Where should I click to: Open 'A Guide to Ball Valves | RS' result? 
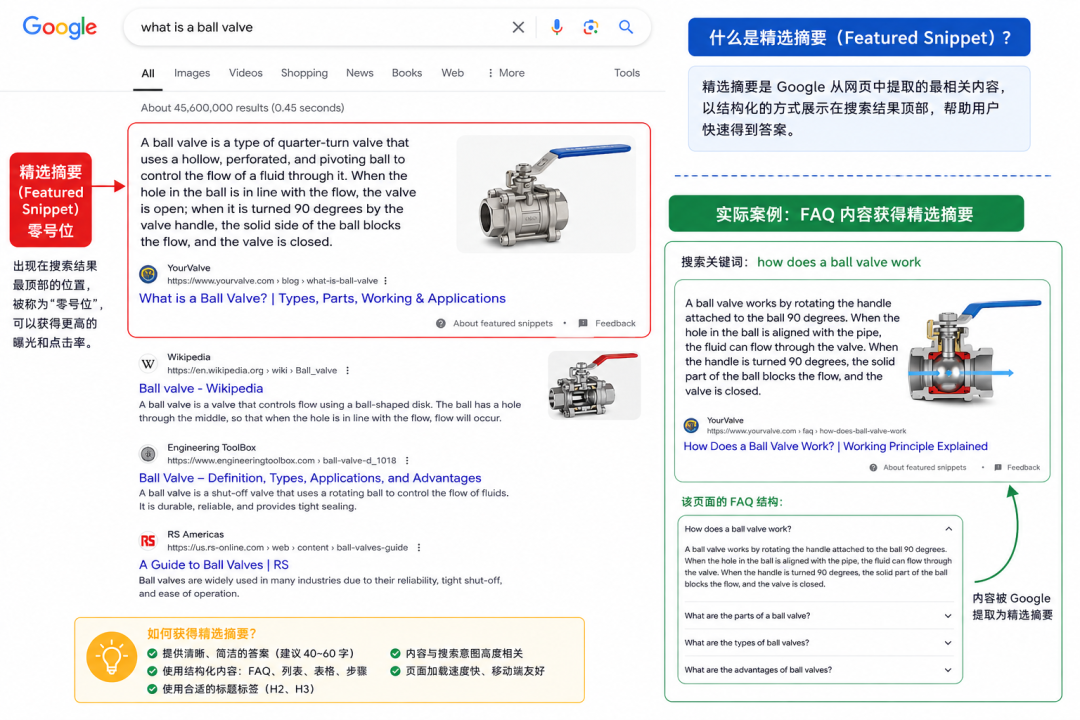click(x=214, y=565)
